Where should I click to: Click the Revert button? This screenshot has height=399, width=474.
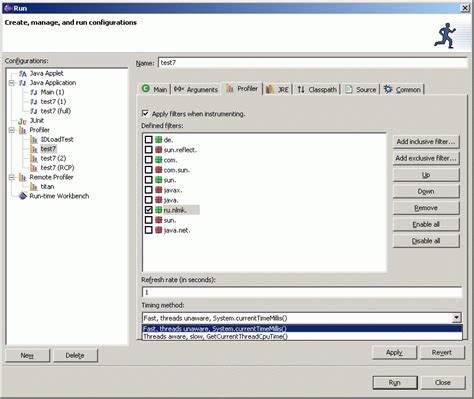pyautogui.click(x=442, y=352)
